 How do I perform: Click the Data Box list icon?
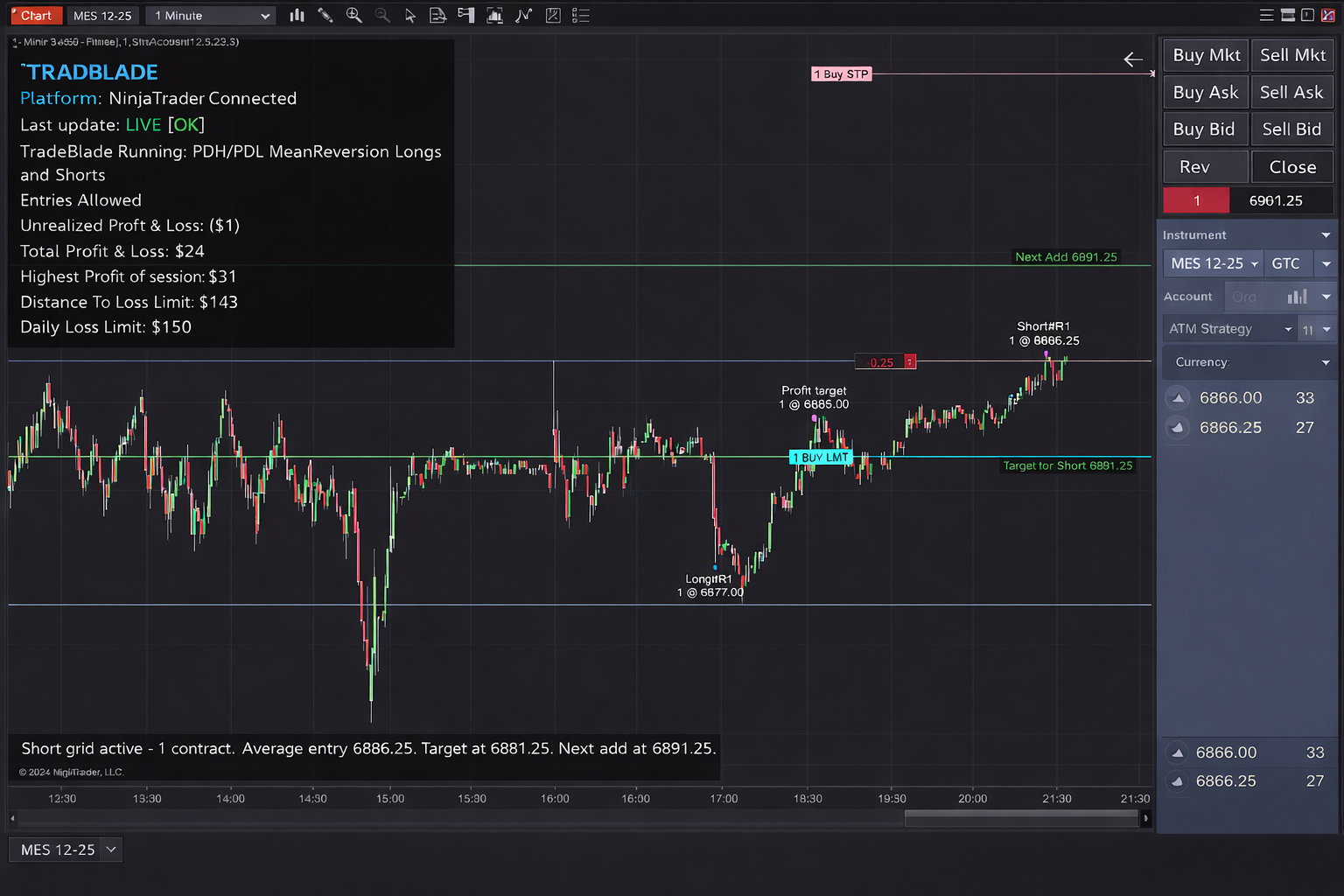(580, 15)
